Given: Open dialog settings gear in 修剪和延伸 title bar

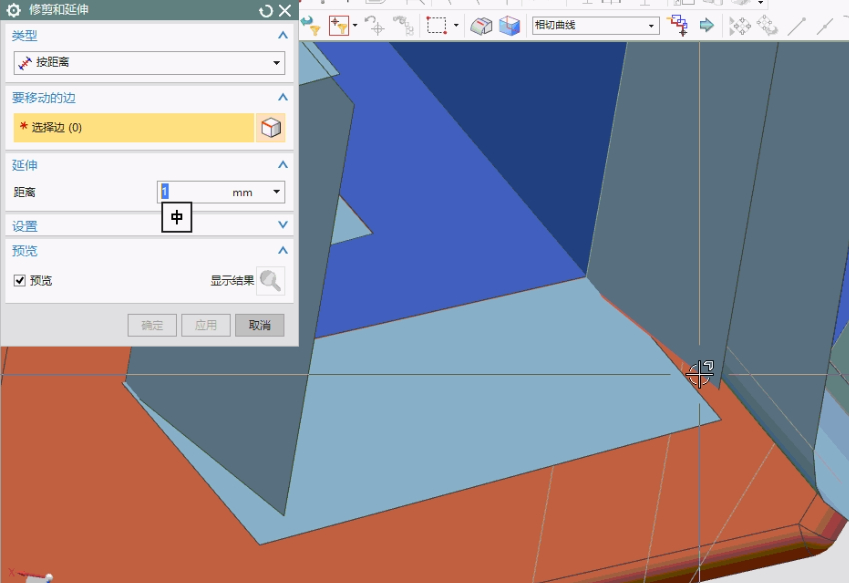Looking at the screenshot, I should coord(14,10).
